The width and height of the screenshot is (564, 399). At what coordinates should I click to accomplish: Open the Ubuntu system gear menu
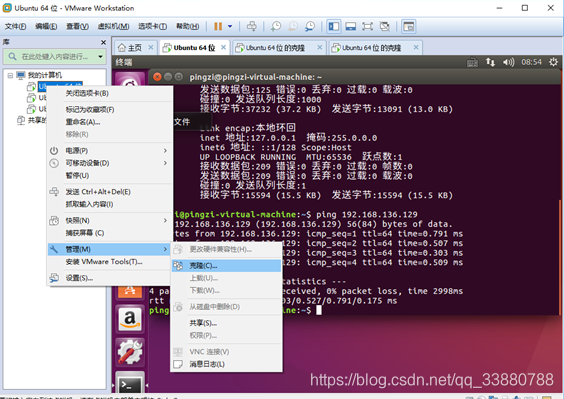553,62
